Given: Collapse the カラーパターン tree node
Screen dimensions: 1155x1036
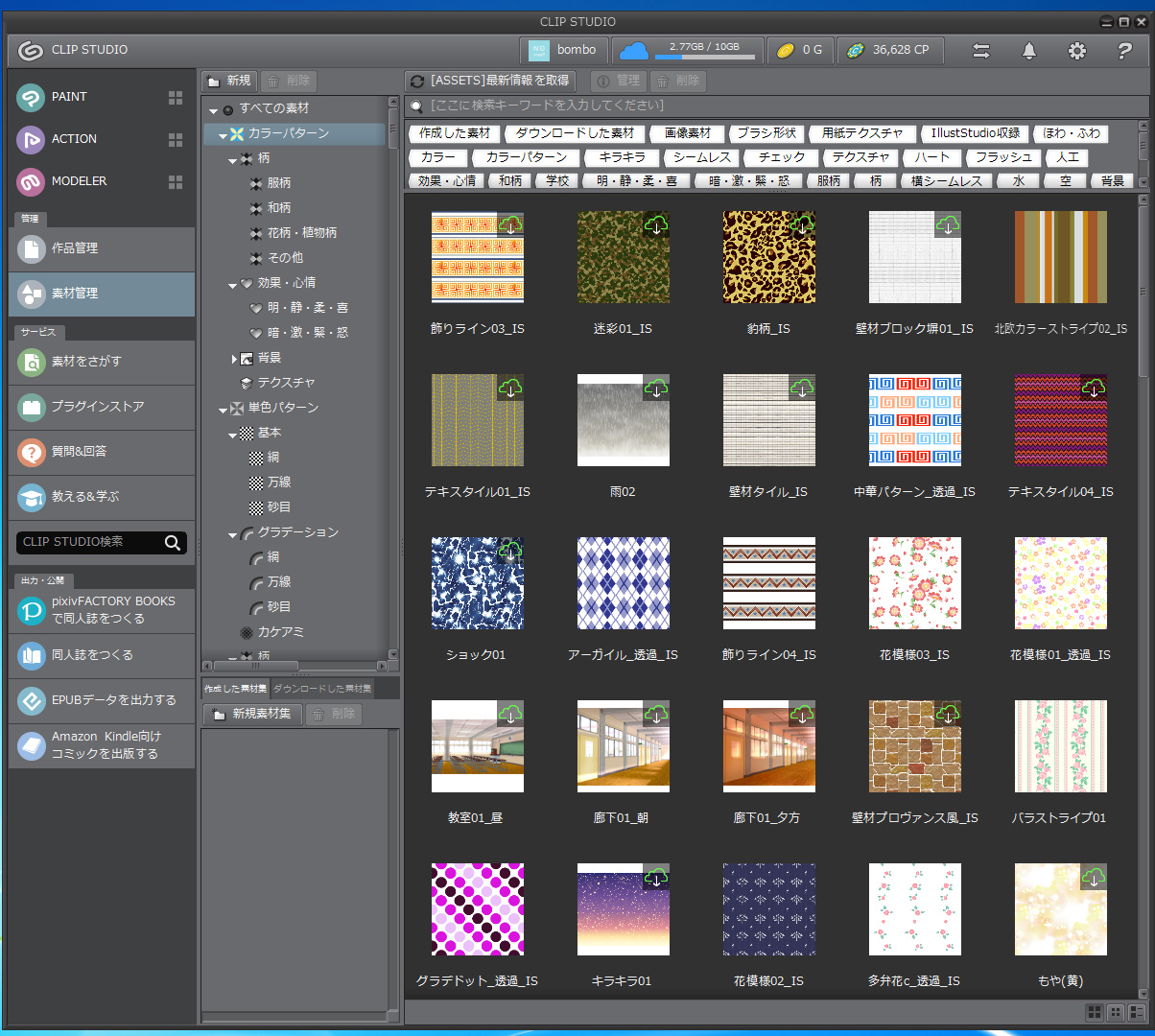Looking at the screenshot, I should [x=223, y=134].
